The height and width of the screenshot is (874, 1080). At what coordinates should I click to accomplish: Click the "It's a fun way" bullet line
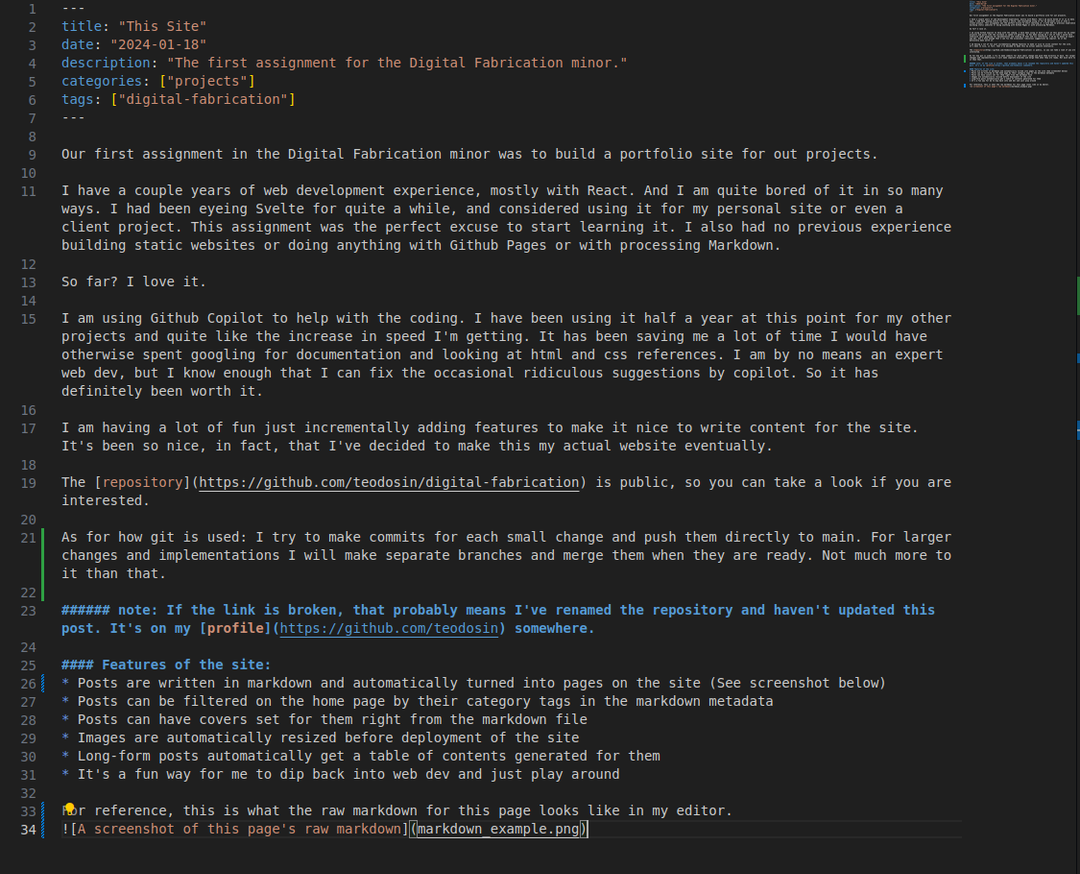[340, 775]
